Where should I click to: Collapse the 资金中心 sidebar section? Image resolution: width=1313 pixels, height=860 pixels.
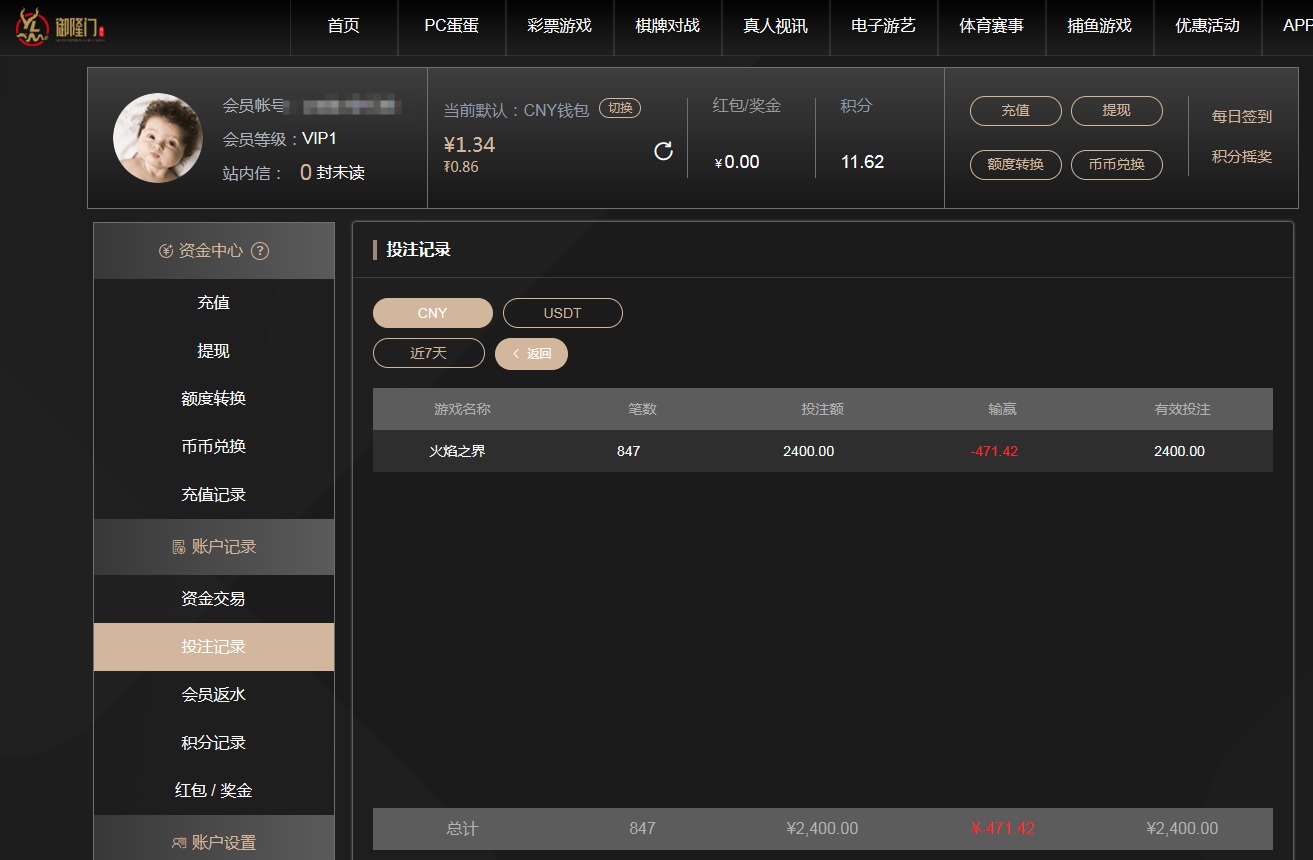pyautogui.click(x=214, y=251)
